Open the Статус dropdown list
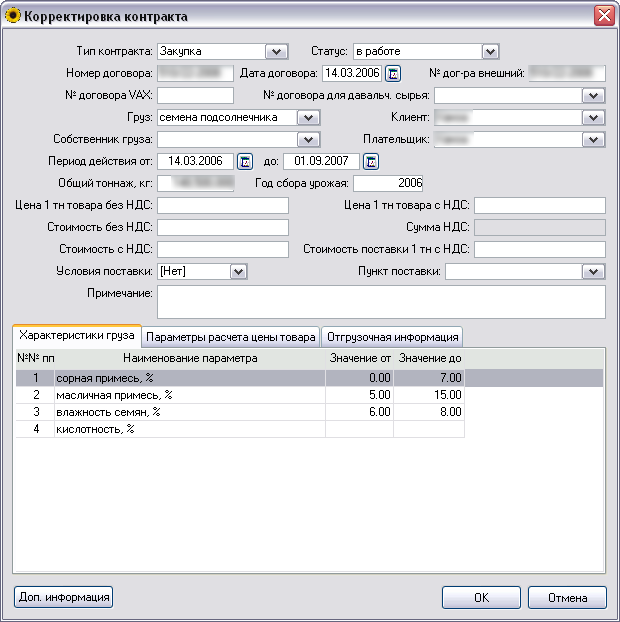 (x=490, y=52)
